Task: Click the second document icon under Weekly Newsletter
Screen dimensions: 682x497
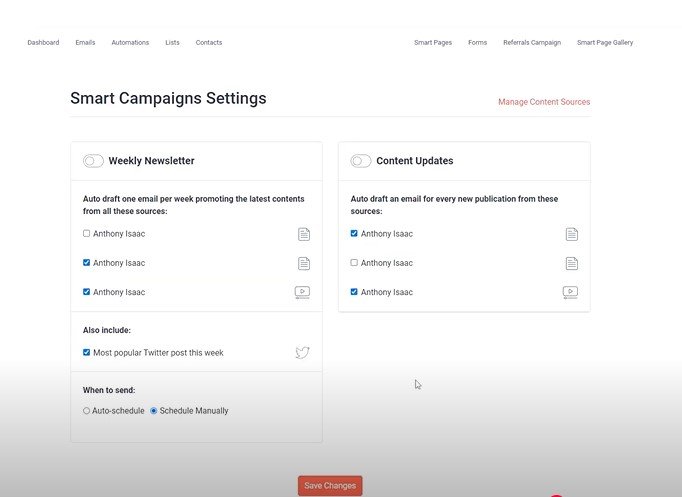Action: click(304, 263)
